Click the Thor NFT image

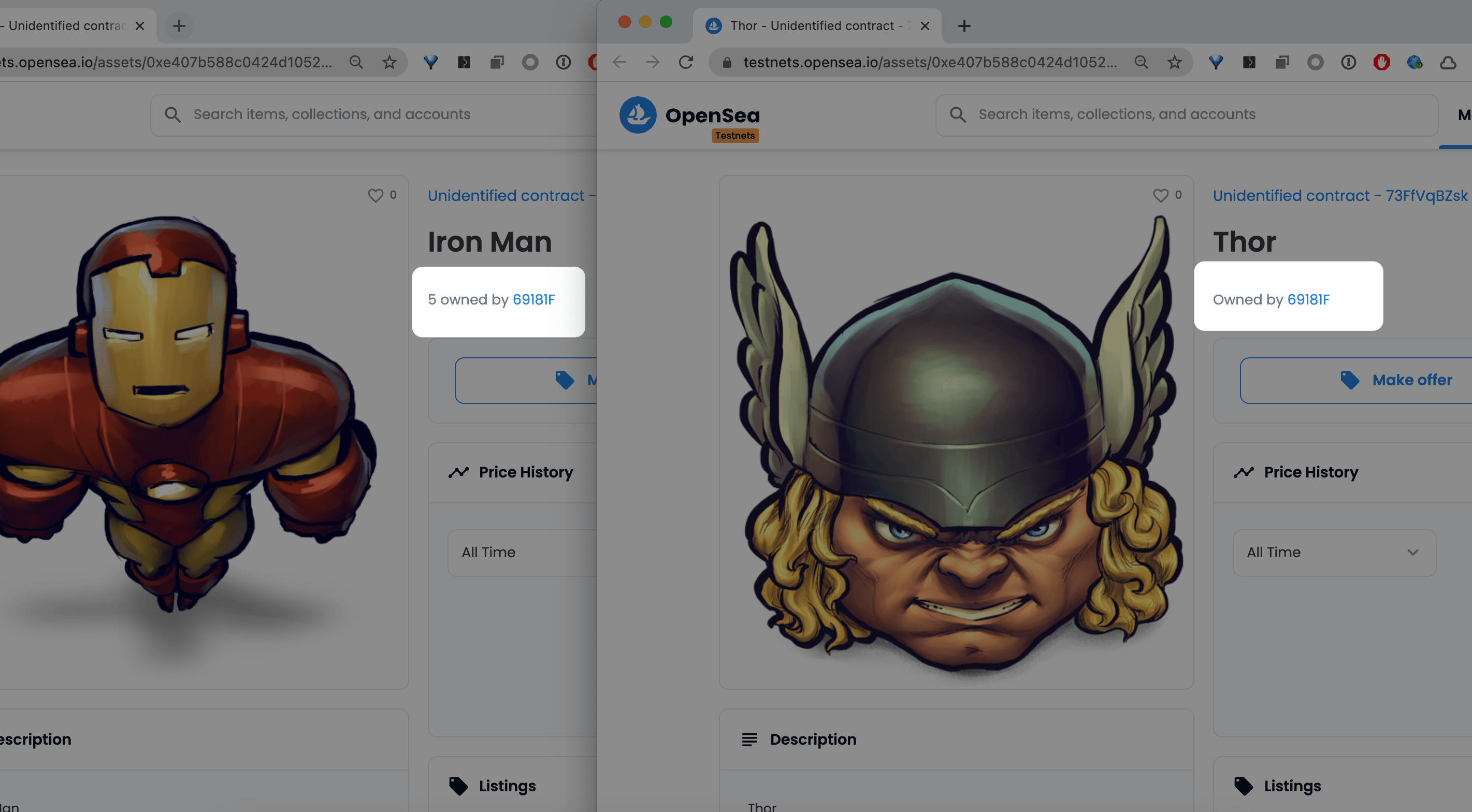[x=956, y=446]
